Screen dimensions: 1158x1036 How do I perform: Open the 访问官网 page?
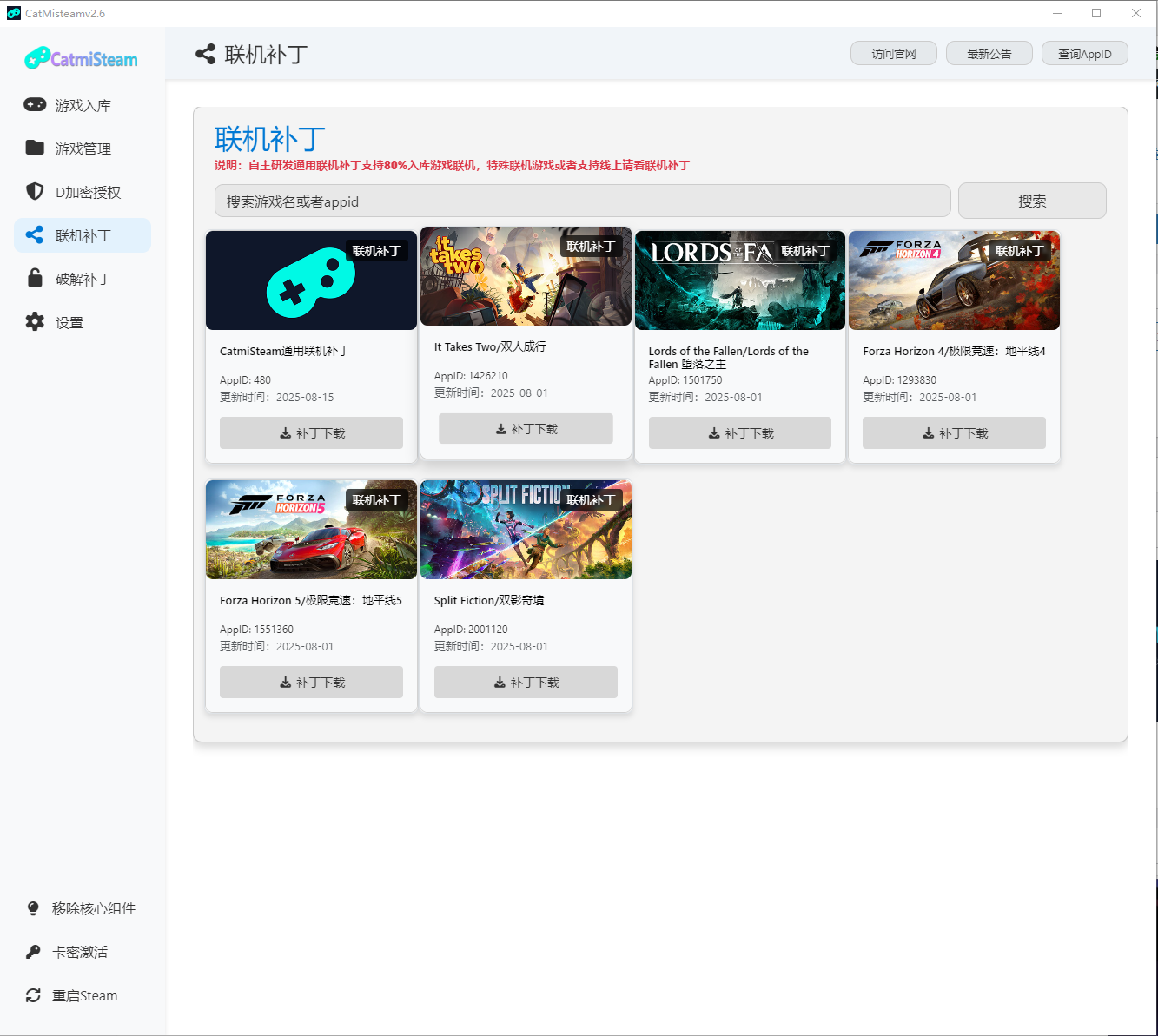pyautogui.click(x=893, y=53)
